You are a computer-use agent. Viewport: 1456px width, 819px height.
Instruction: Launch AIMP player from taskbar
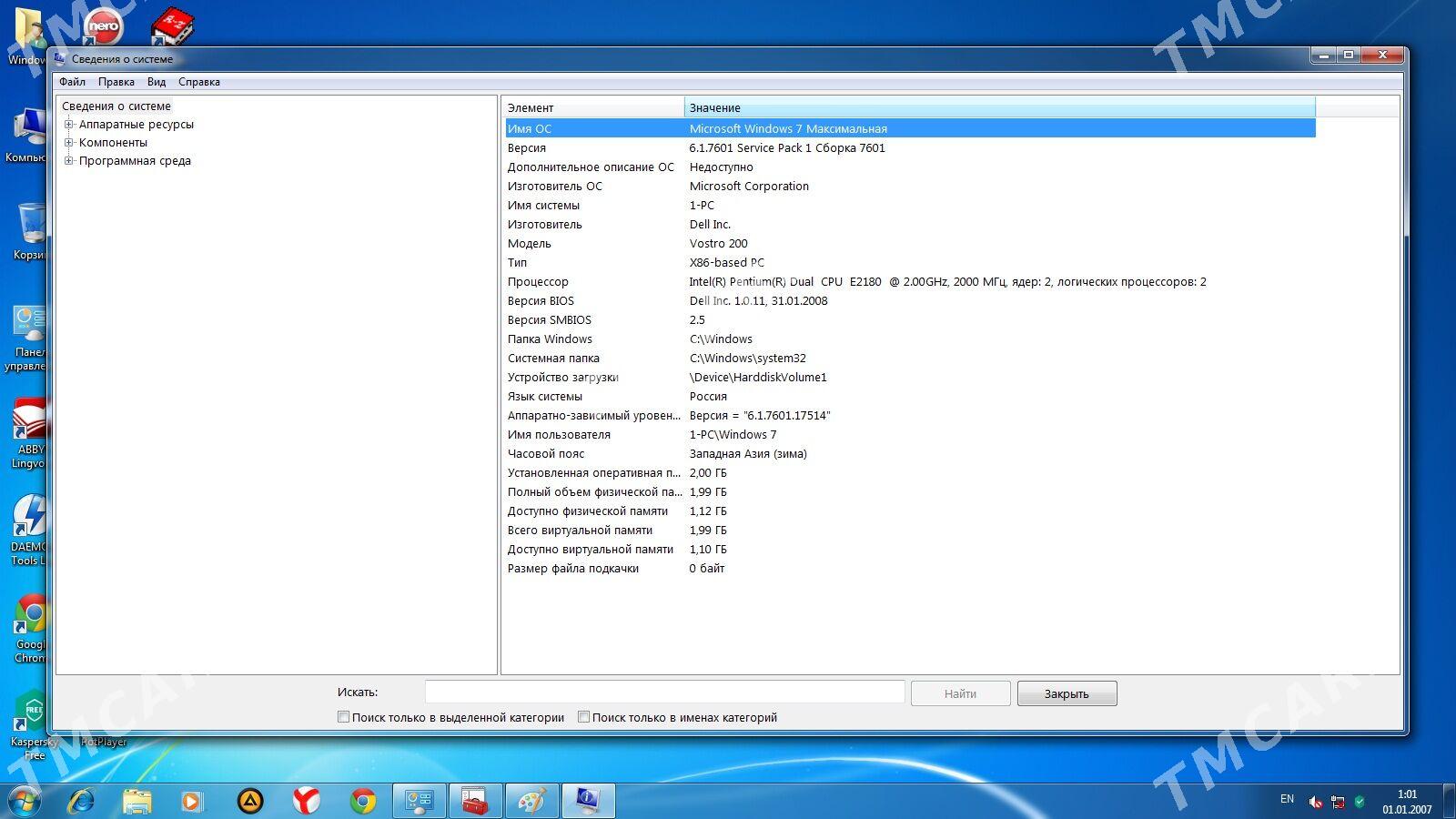click(250, 801)
